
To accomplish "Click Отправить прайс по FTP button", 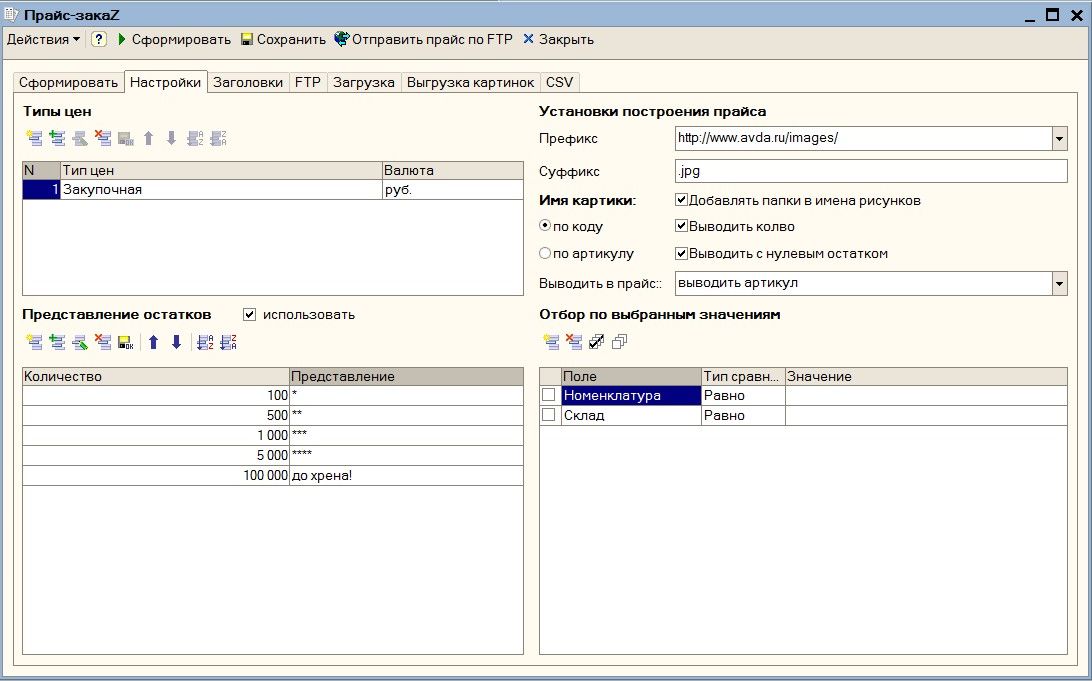I will [423, 39].
